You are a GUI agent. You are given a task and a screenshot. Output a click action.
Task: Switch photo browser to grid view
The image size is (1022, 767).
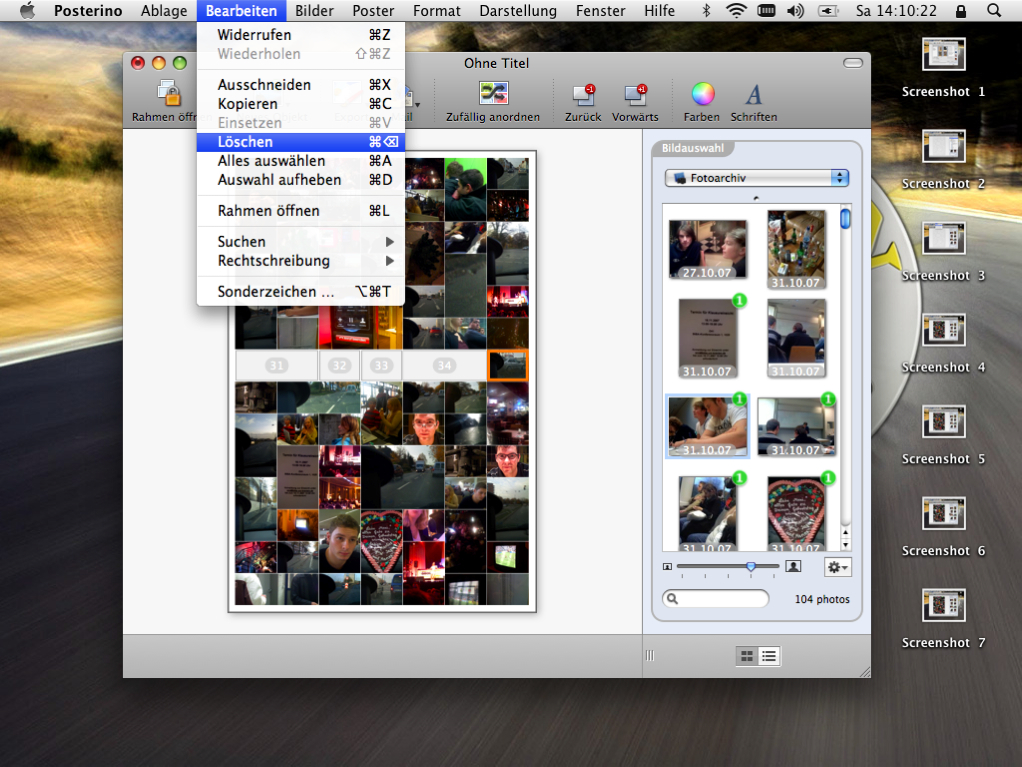pos(747,656)
